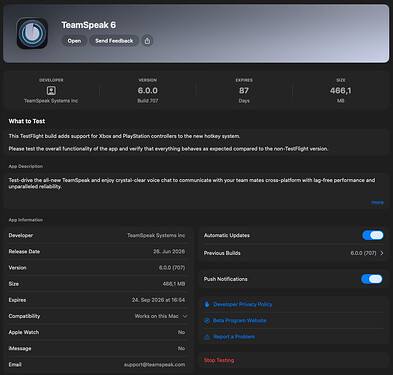This screenshot has width=393, height=375.
Task: Click the privacy policy hand icon
Action: click(x=207, y=304)
